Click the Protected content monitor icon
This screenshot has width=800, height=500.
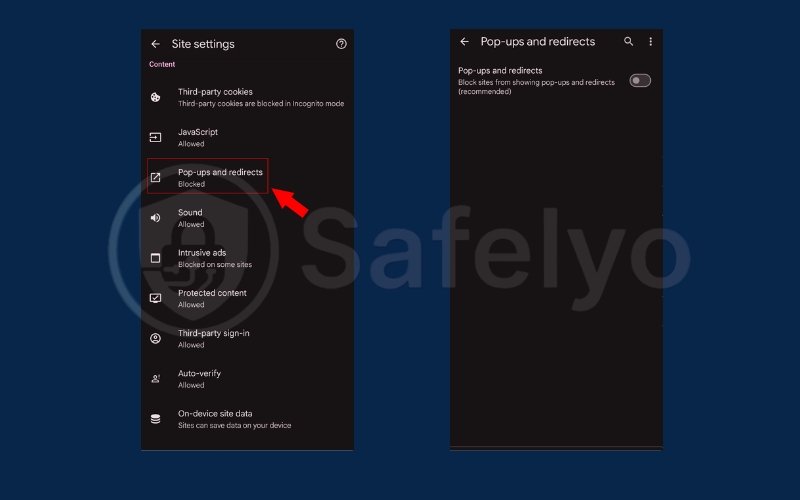(156, 298)
